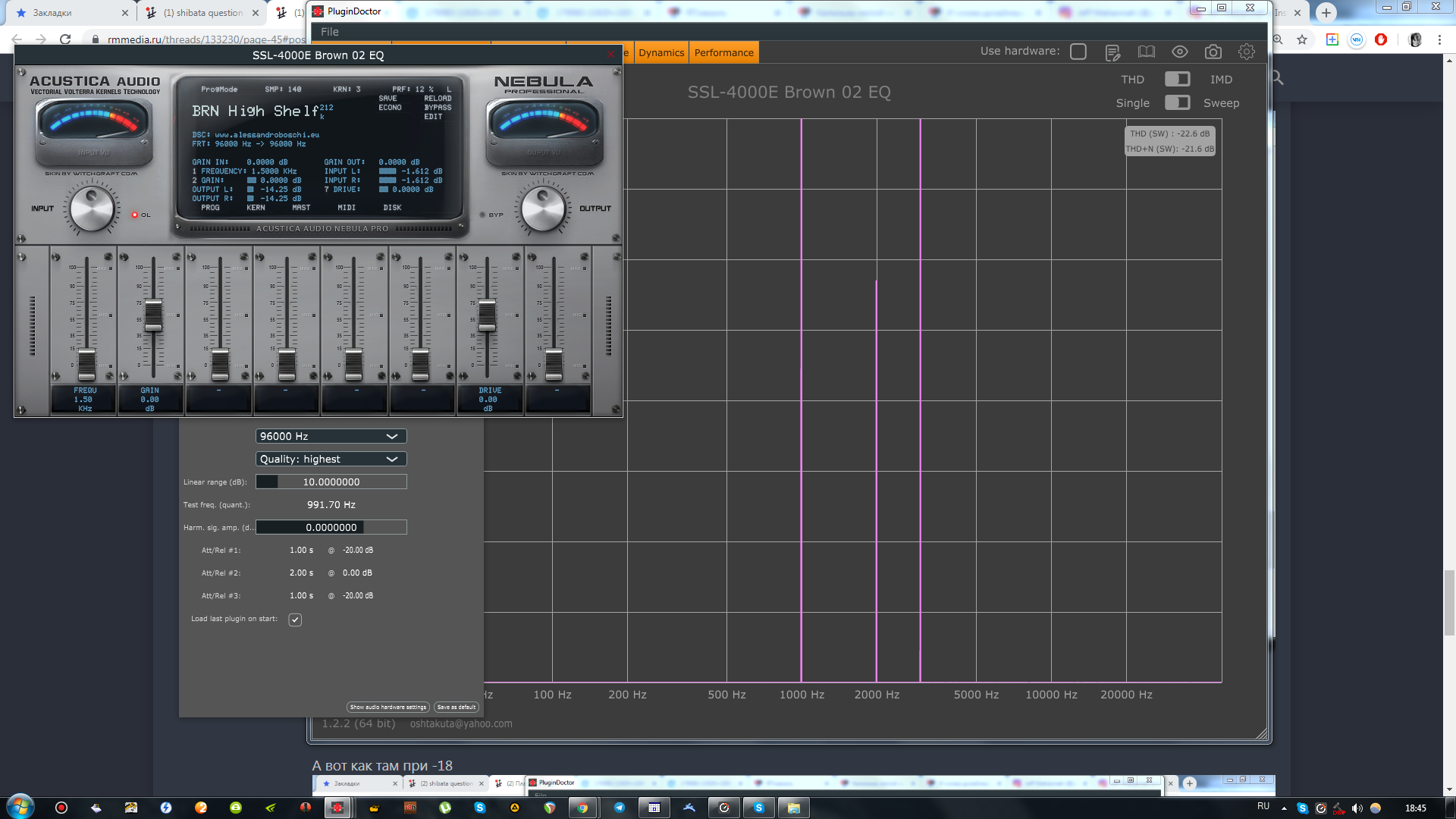Click the PluginDoctor icon in the taskbar

tap(337, 808)
